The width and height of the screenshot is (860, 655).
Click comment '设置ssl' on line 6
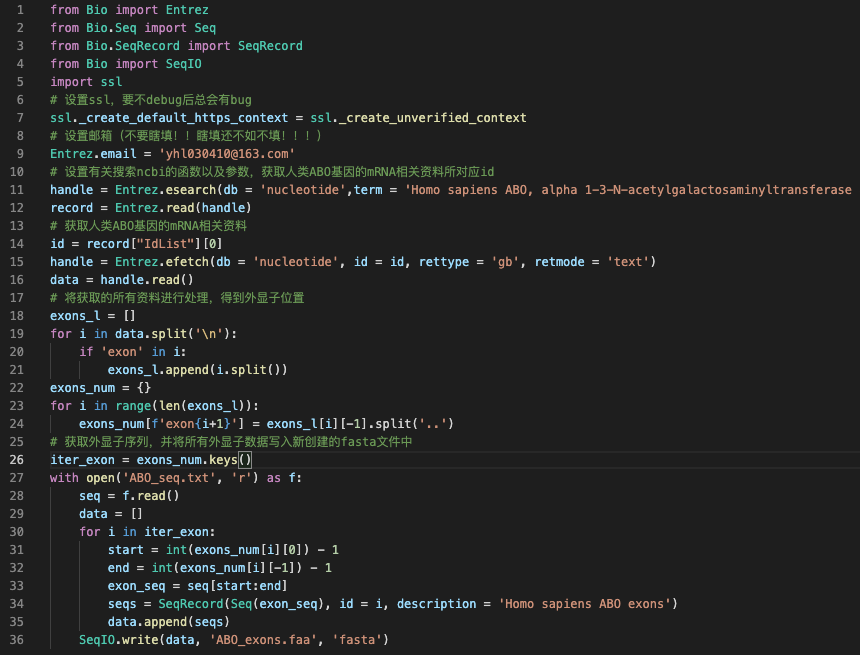click(x=151, y=100)
